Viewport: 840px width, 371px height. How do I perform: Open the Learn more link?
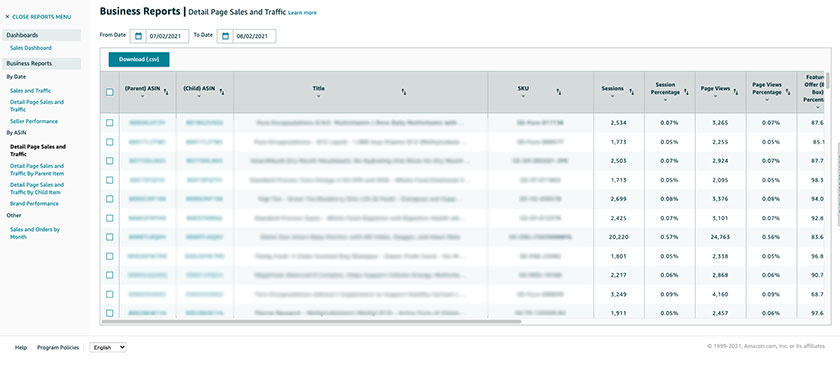coord(302,13)
